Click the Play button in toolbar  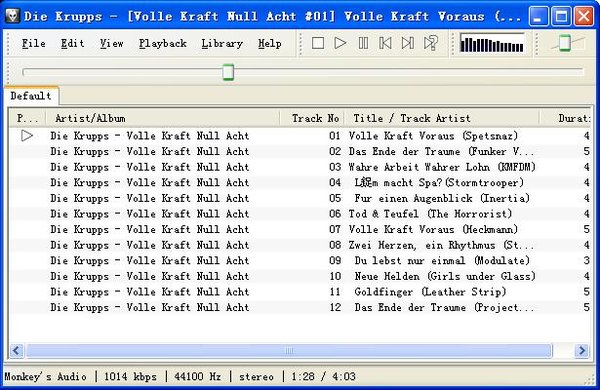pos(340,43)
